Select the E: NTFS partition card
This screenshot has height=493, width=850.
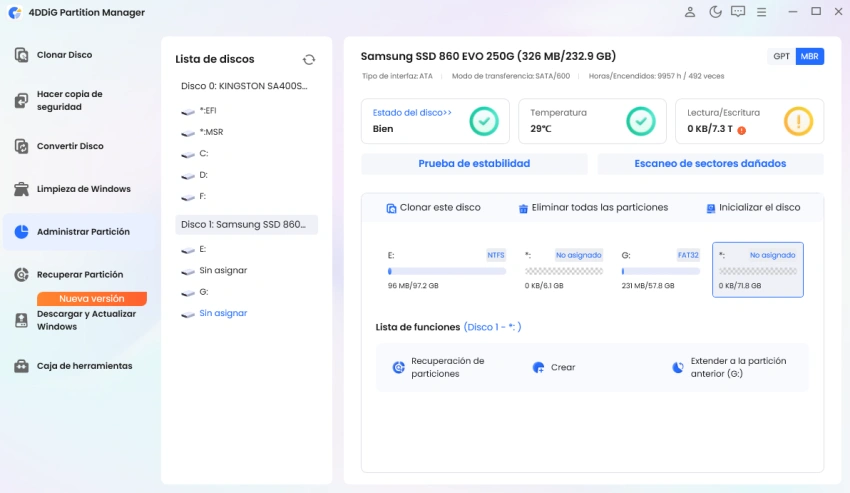[x=447, y=270]
